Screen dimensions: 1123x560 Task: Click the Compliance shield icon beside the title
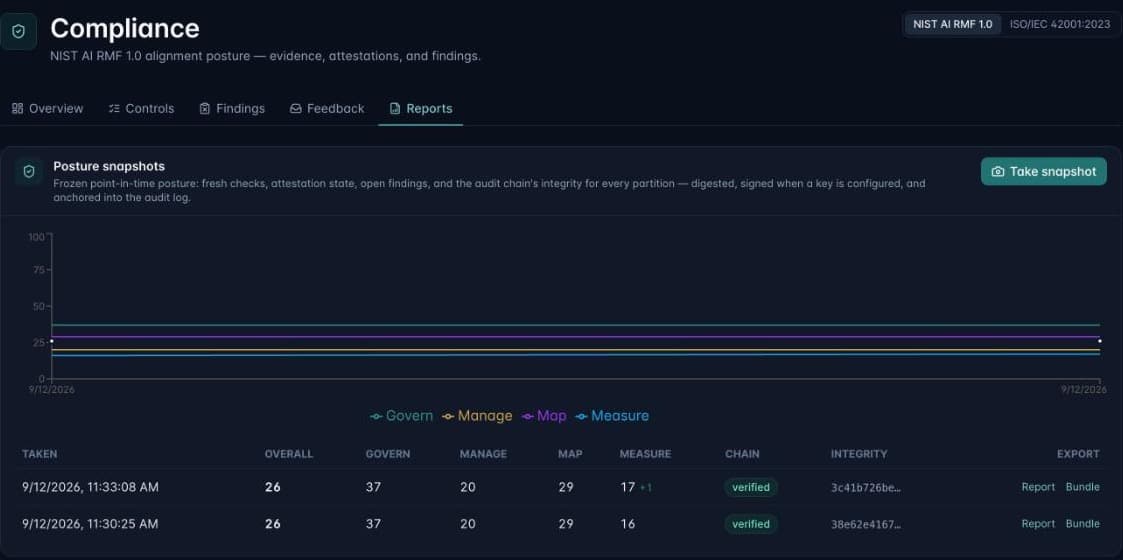19,32
